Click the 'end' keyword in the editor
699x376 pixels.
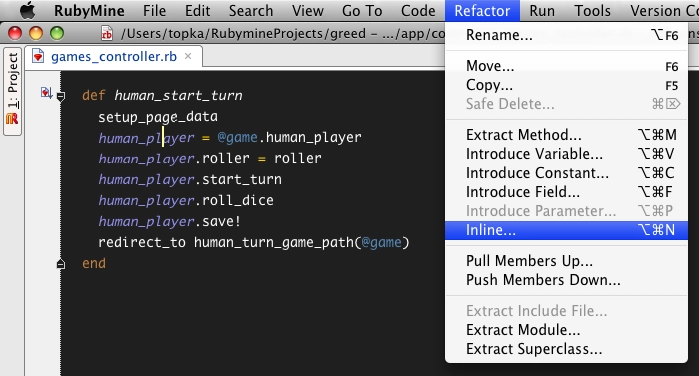94,263
